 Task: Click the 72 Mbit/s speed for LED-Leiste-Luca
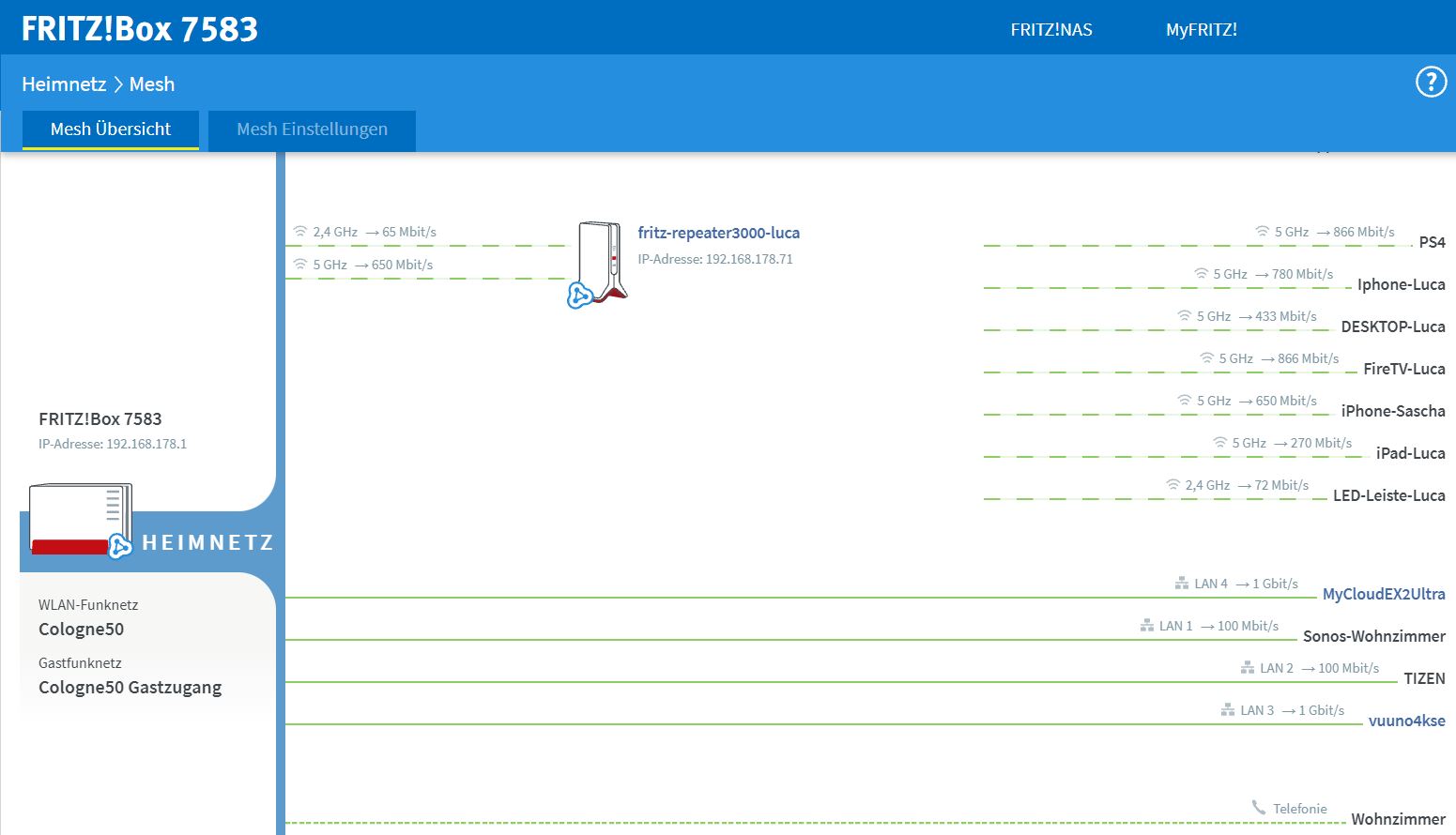point(1281,485)
